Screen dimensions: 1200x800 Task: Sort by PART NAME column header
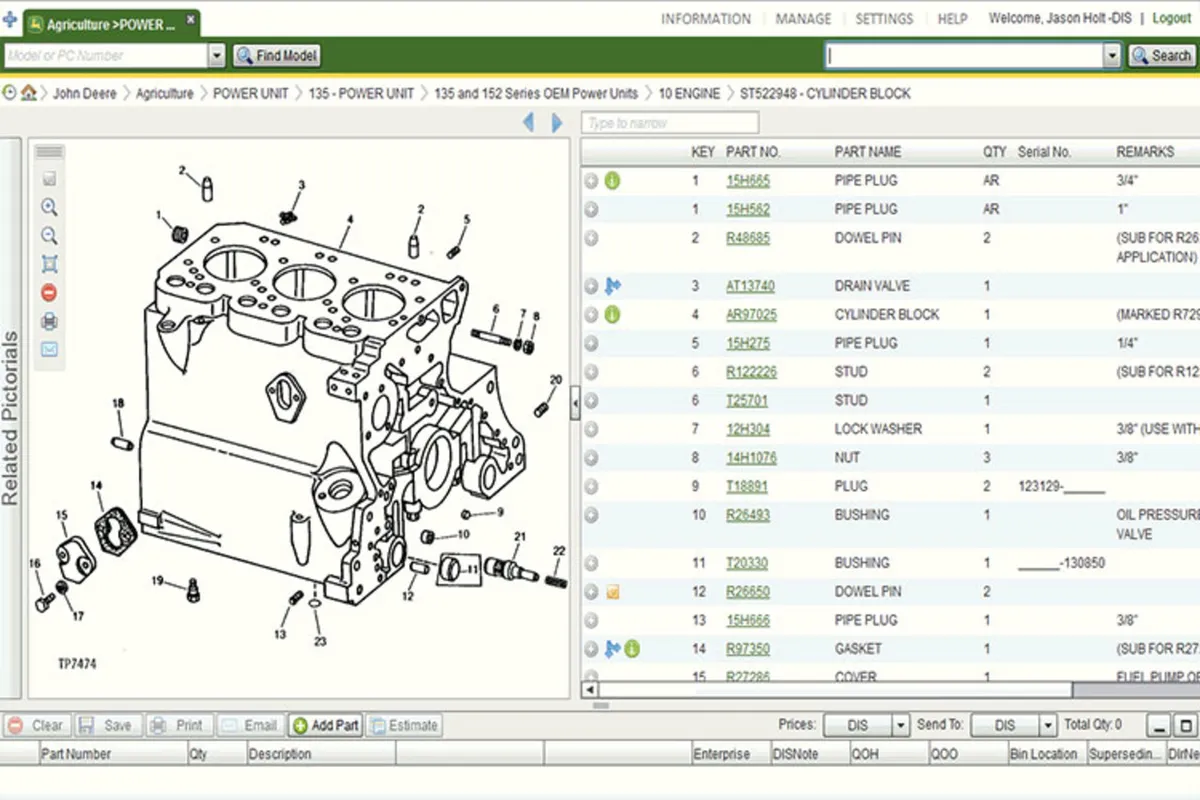[868, 152]
